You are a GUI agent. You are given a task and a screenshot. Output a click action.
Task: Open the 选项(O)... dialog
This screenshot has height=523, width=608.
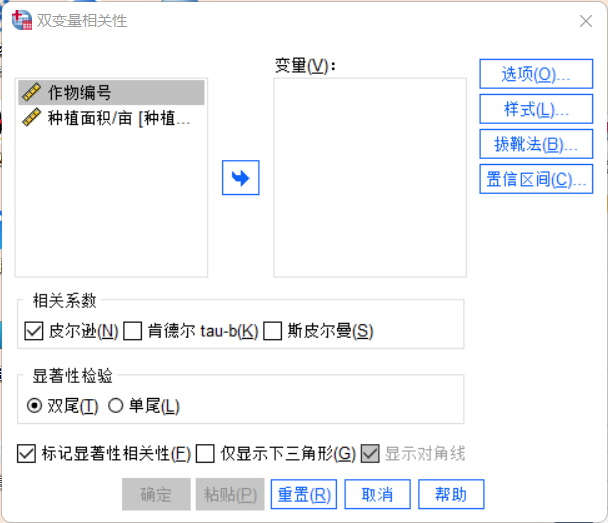(x=536, y=74)
